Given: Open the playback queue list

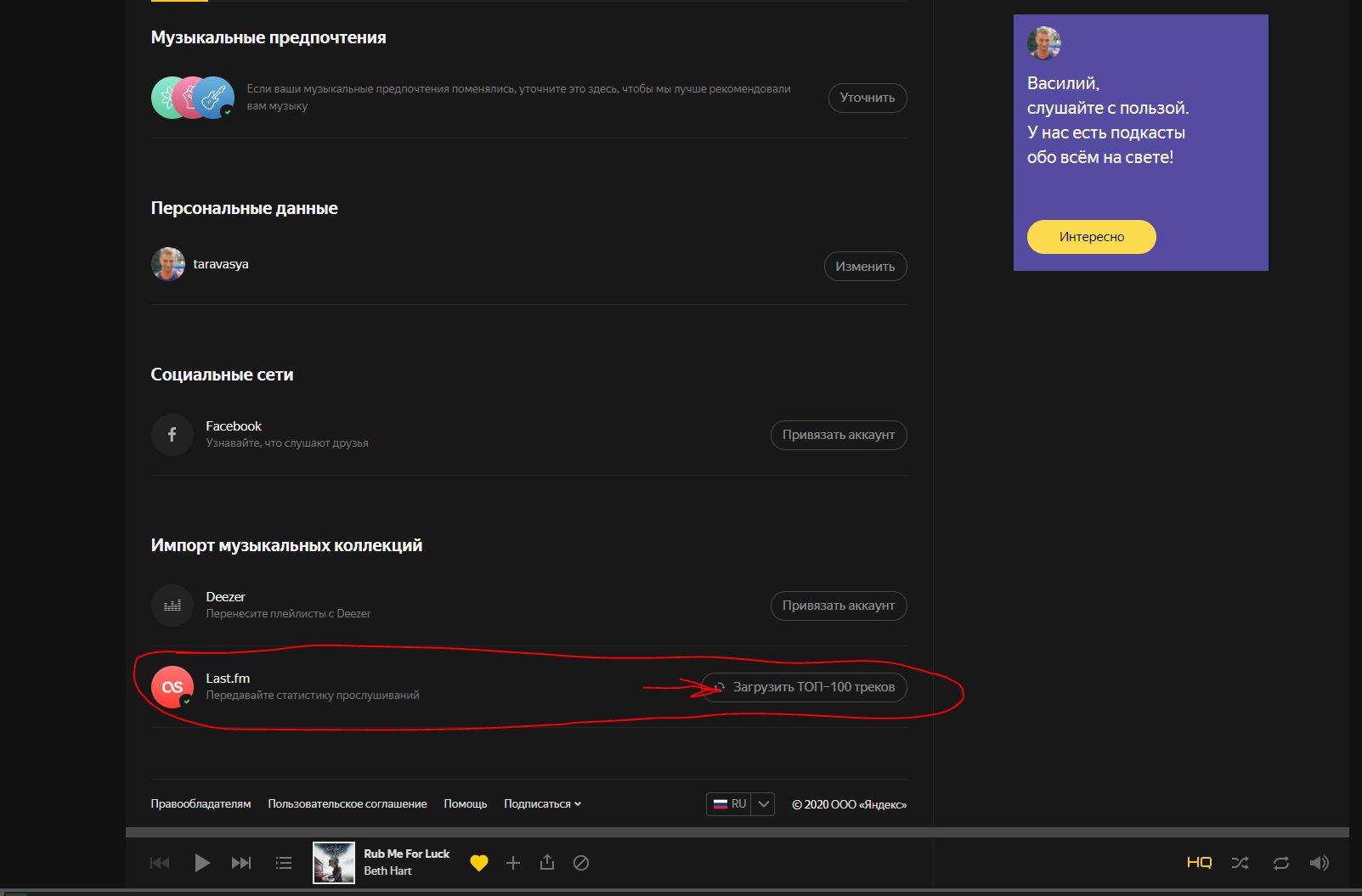Looking at the screenshot, I should coord(284,863).
